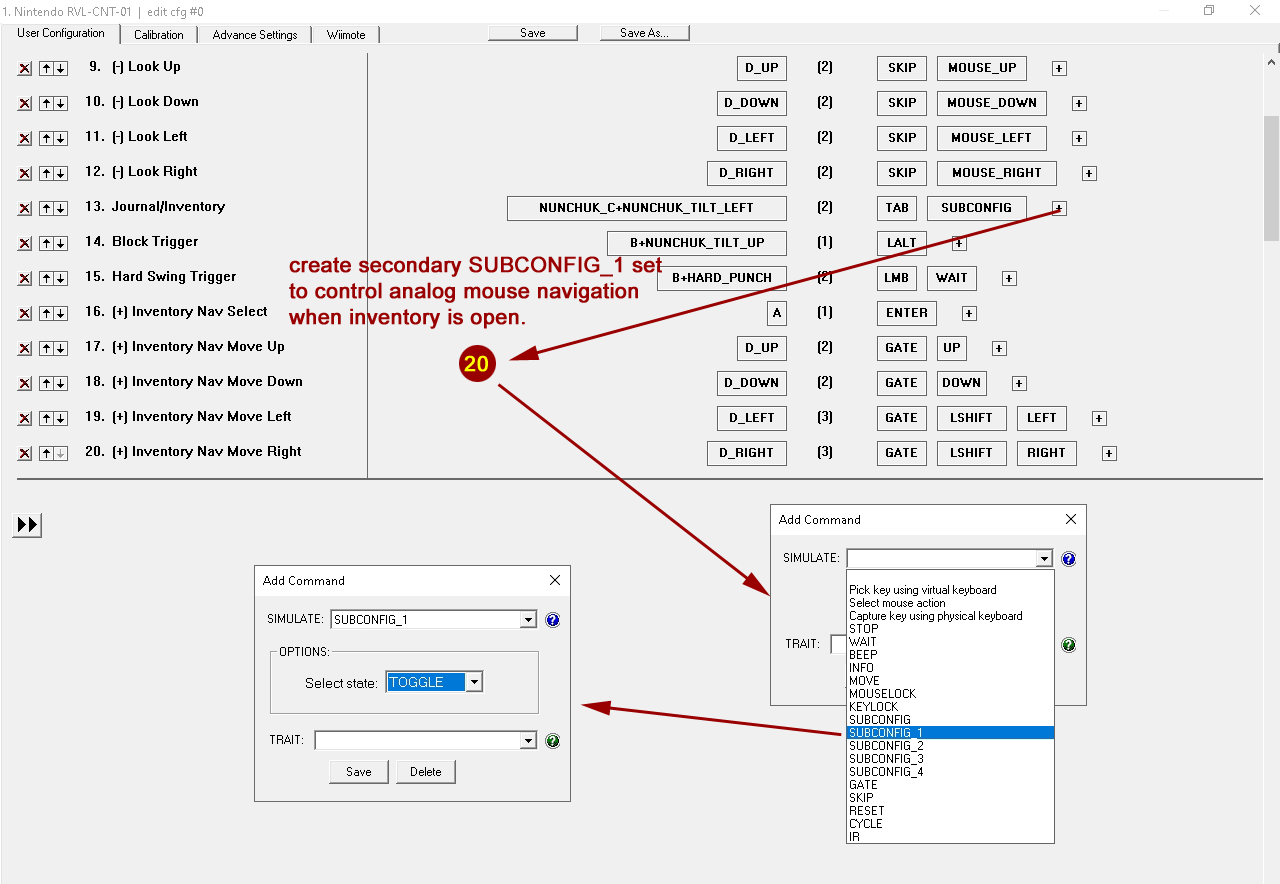The width and height of the screenshot is (1280, 884).
Task: Delete row 20 Inventory Nav Move Right
Action: coord(25,454)
